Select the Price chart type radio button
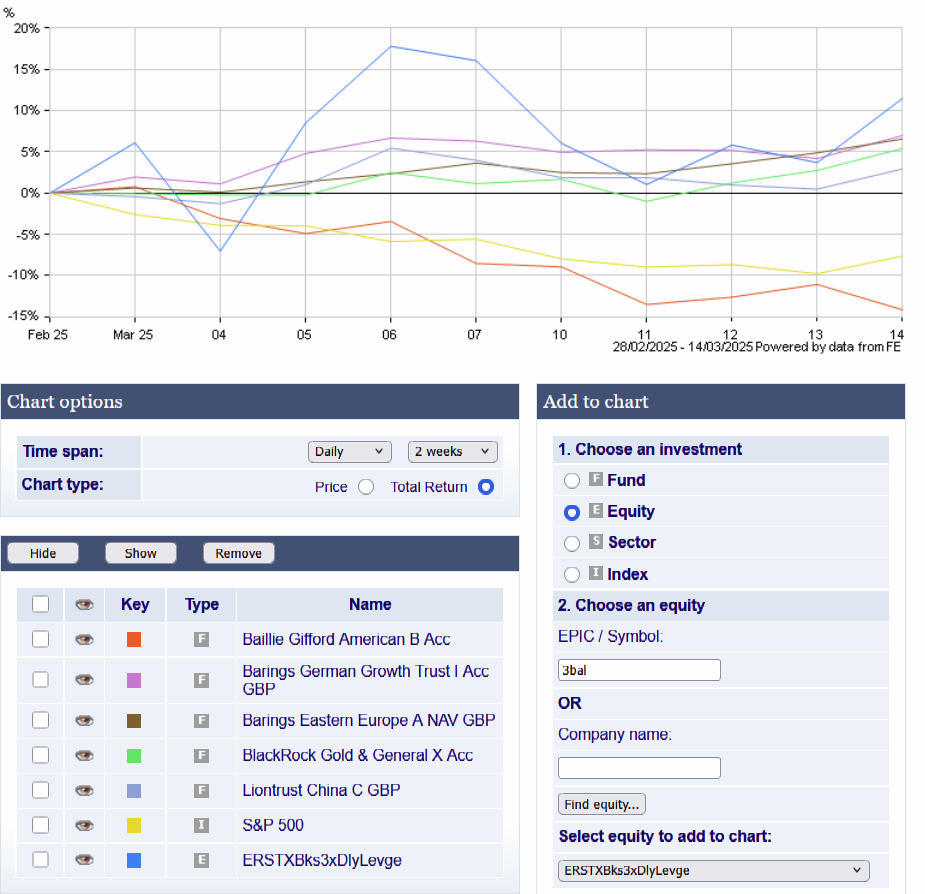 click(366, 487)
